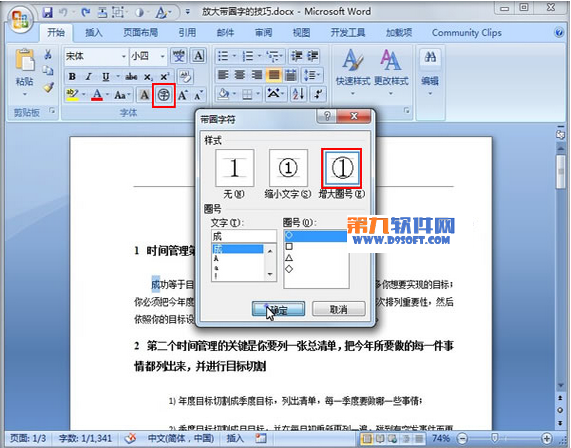Image resolution: width=571 pixels, height=448 pixels.
Task: Center the text
Action: click(239, 75)
